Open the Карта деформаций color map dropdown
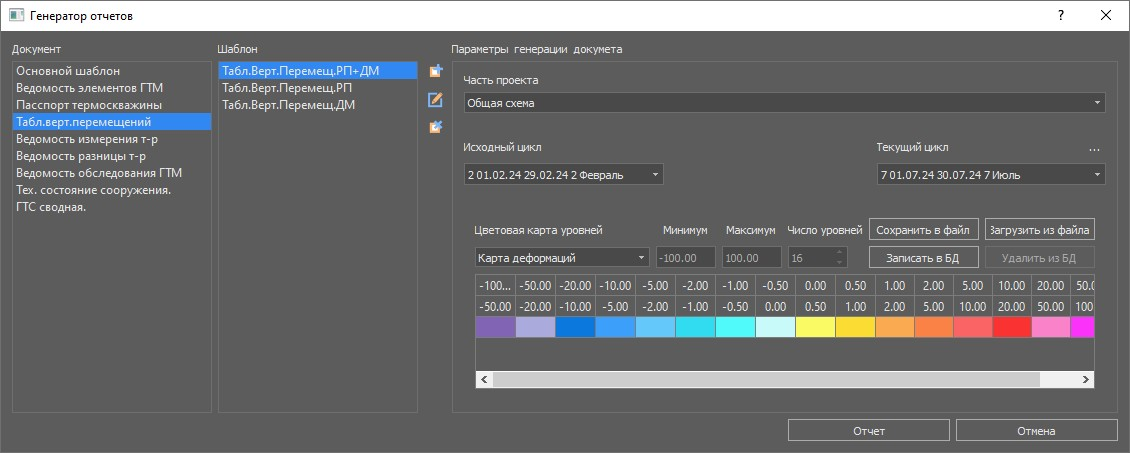The width and height of the screenshot is (1130, 453). click(562, 257)
